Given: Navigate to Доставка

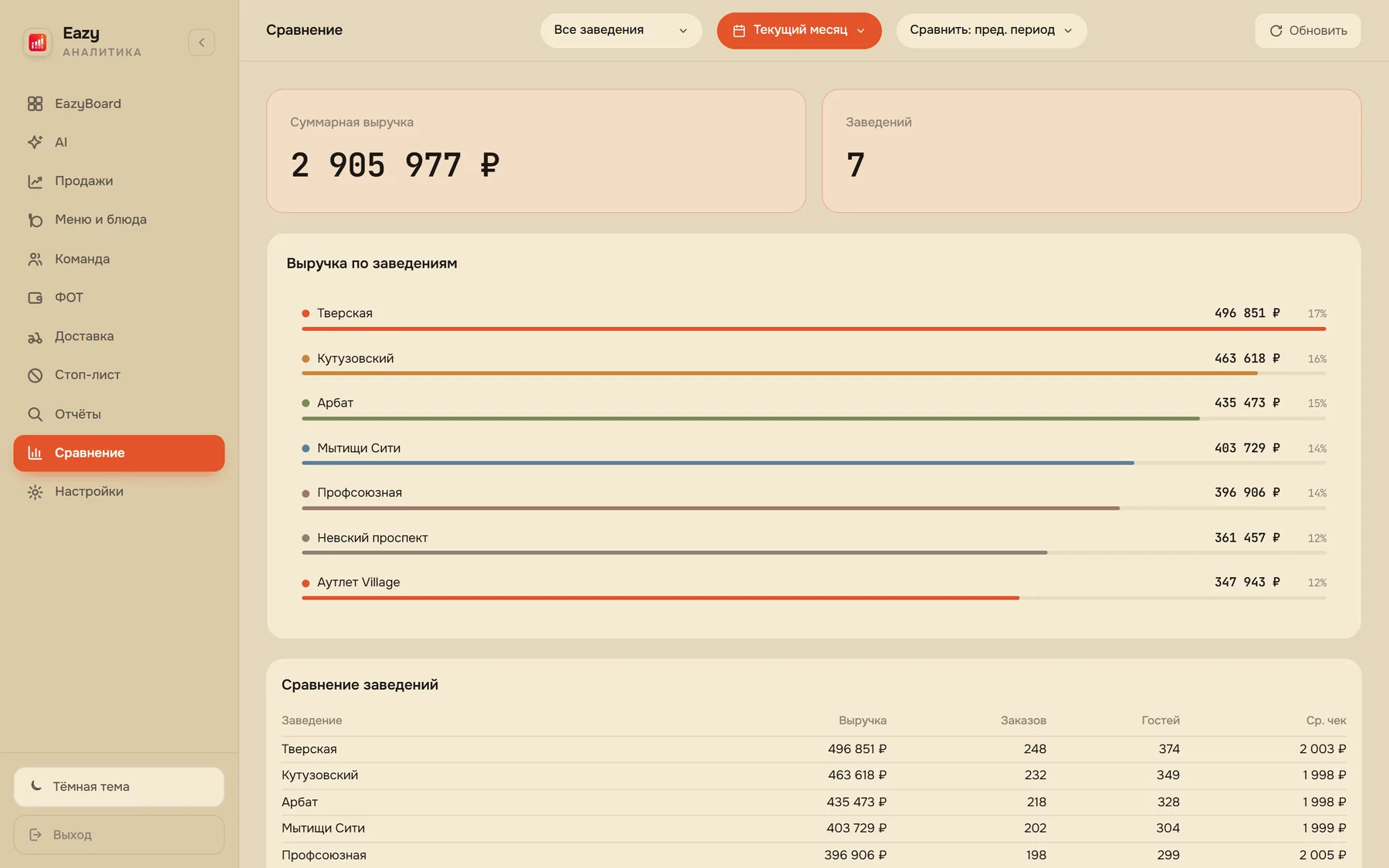Looking at the screenshot, I should click(x=119, y=336).
